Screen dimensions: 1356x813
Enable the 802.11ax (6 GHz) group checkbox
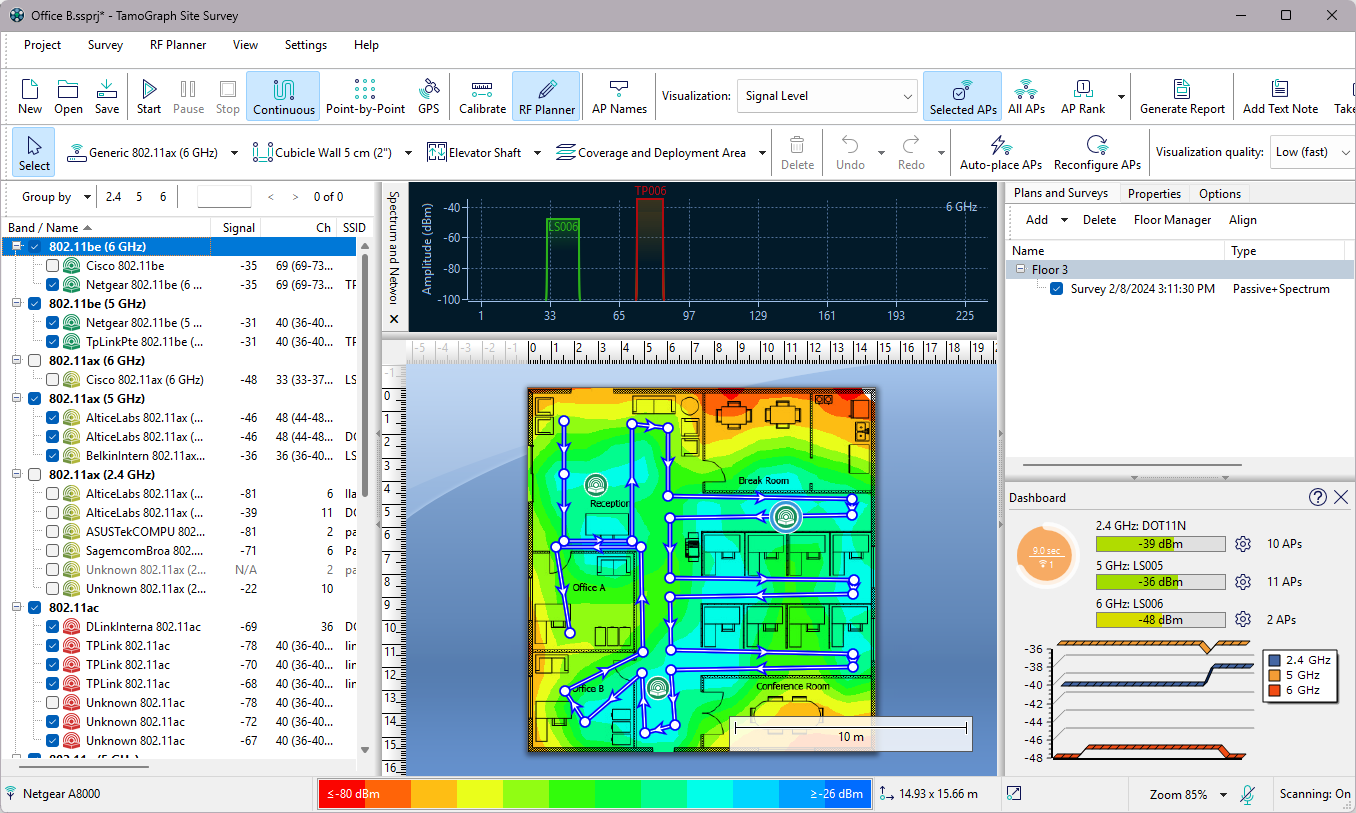tap(35, 361)
